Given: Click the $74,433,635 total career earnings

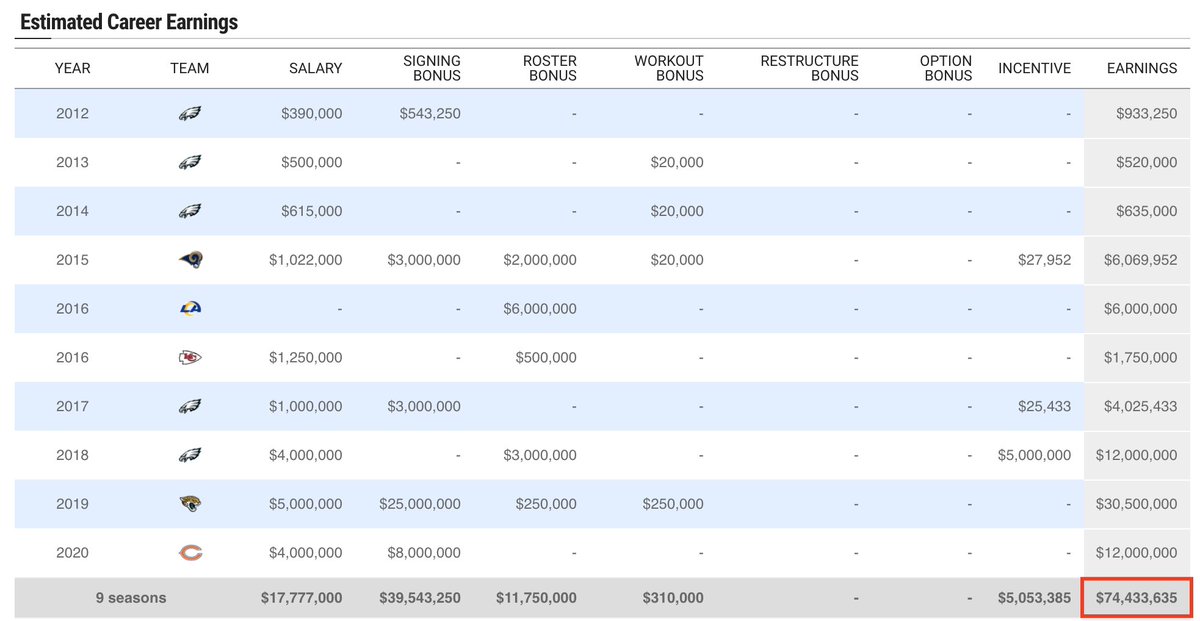Looking at the screenshot, I should pos(1136,599).
